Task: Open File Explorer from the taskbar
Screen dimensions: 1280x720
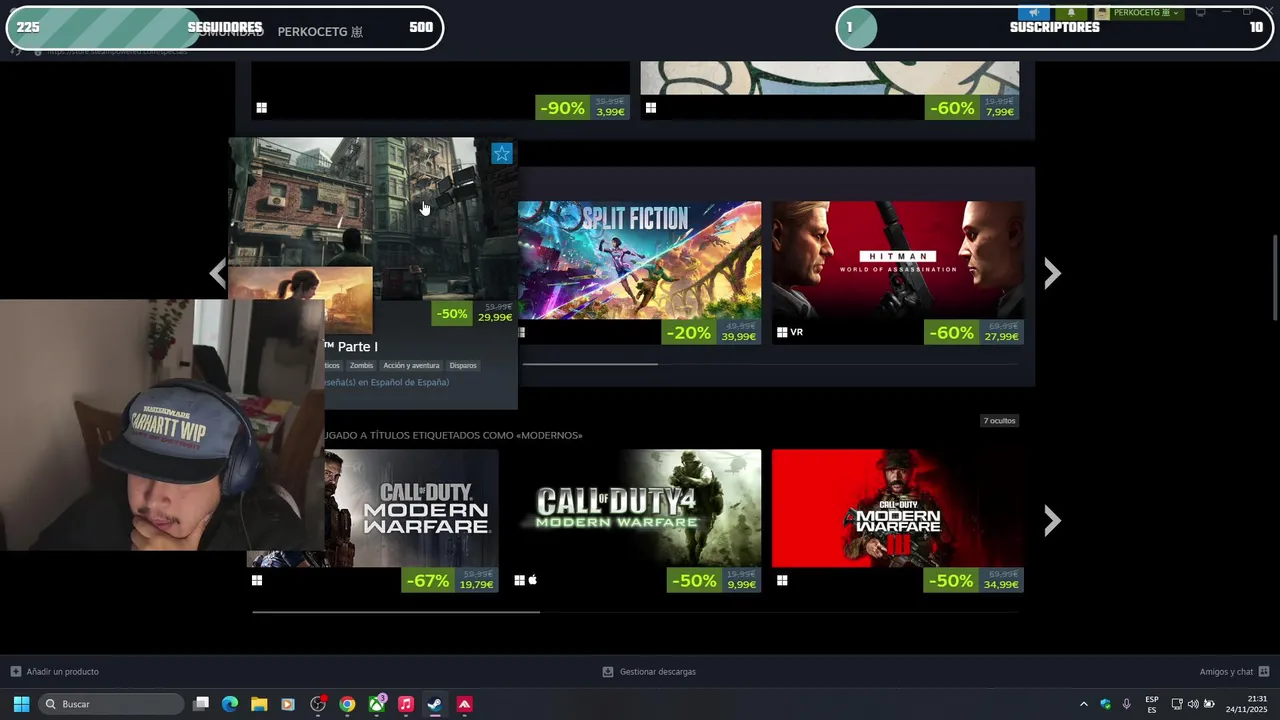Action: (259, 704)
